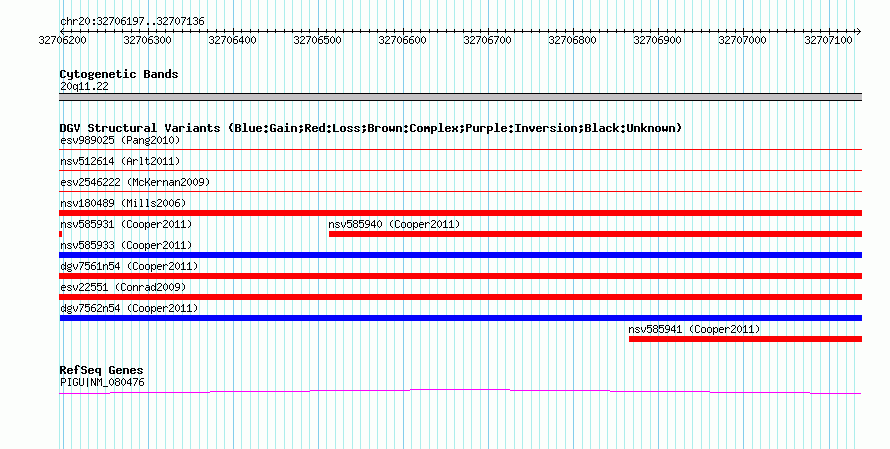Click the thin red line under esv2546222

pos(460,192)
